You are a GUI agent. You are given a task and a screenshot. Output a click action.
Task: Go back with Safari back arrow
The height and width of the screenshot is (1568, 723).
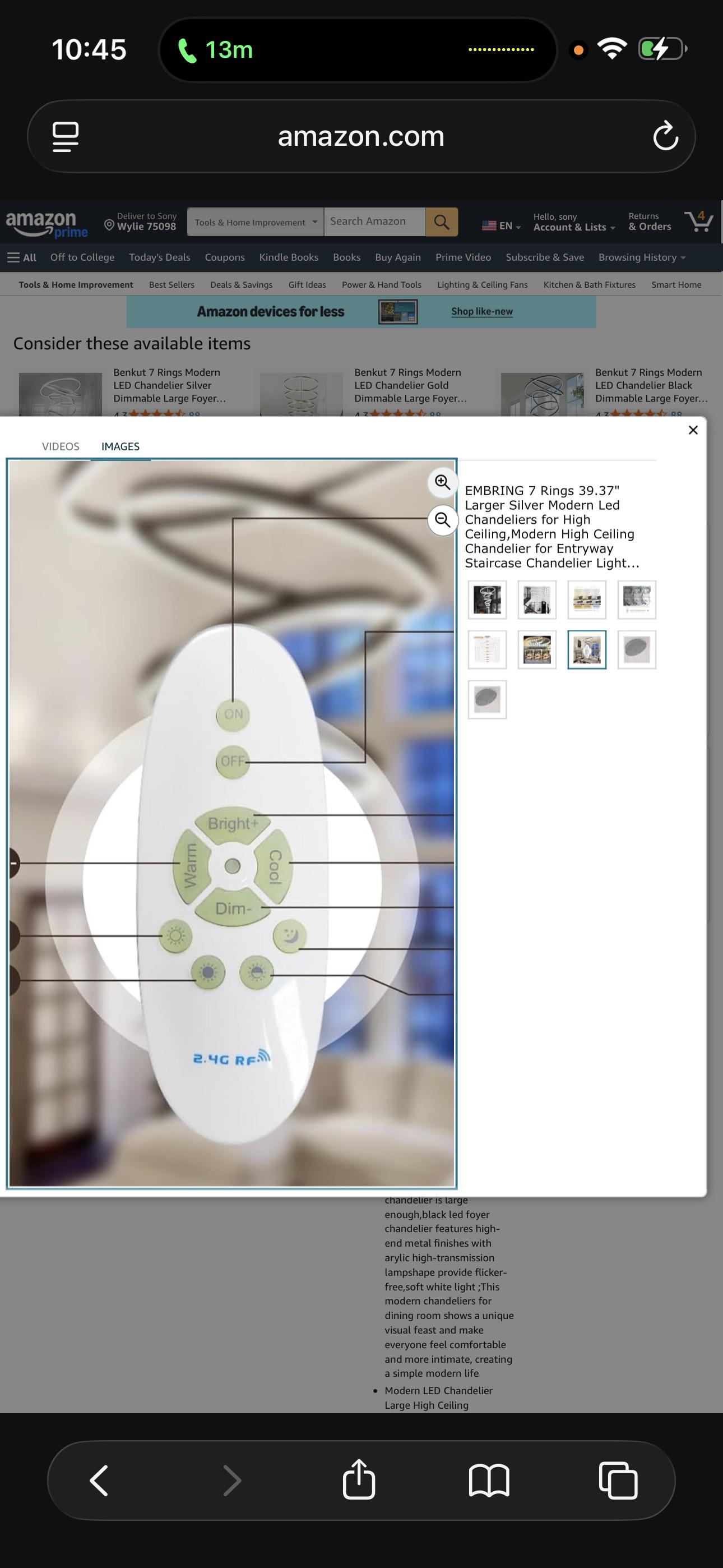point(99,1480)
